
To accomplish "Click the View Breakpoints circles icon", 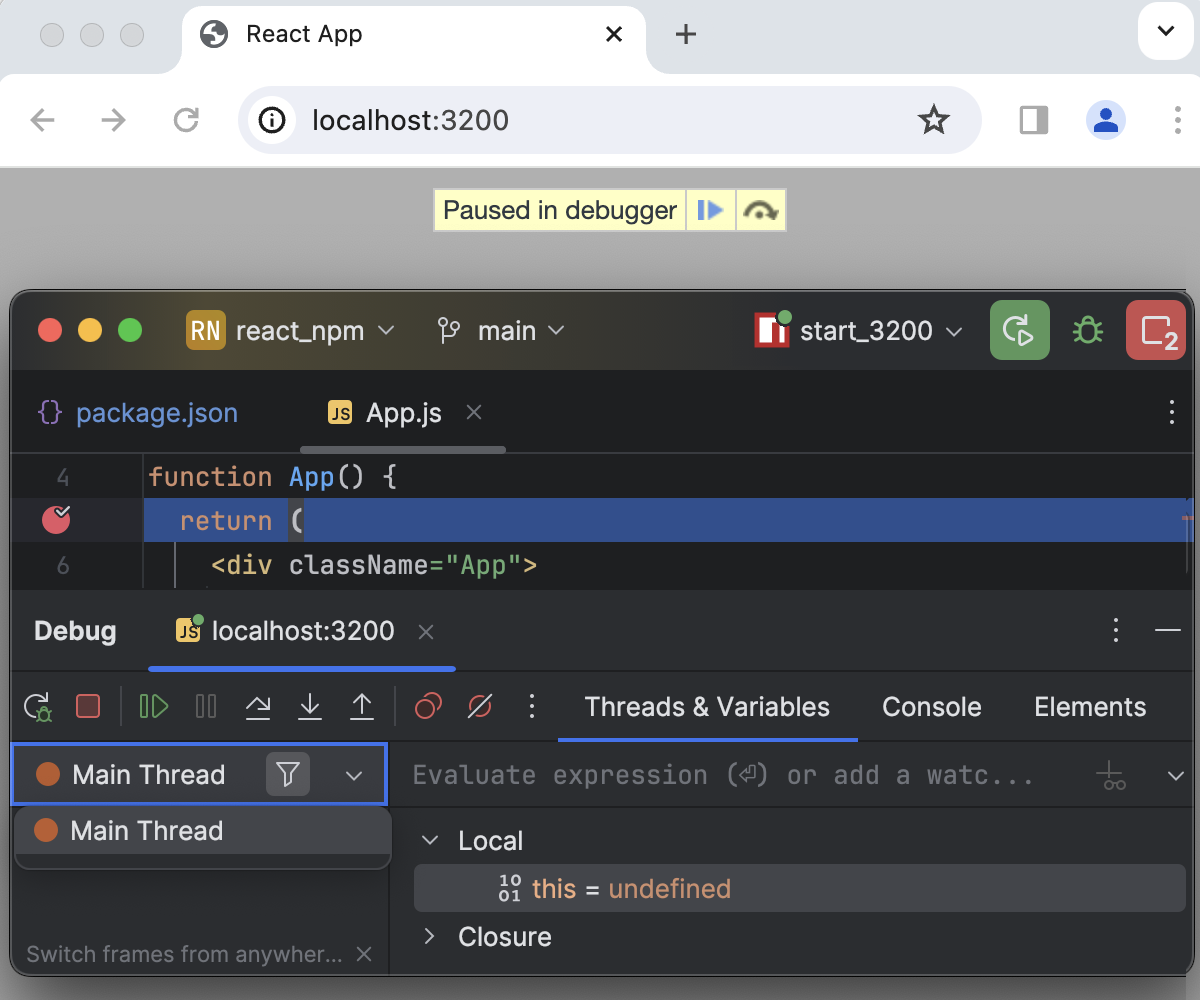I will pyautogui.click(x=428, y=707).
